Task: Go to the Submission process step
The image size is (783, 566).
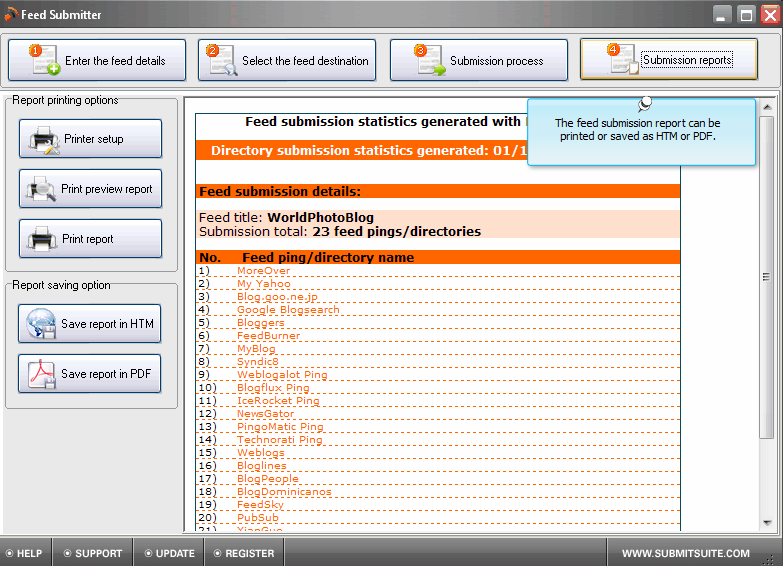Action: [x=479, y=60]
